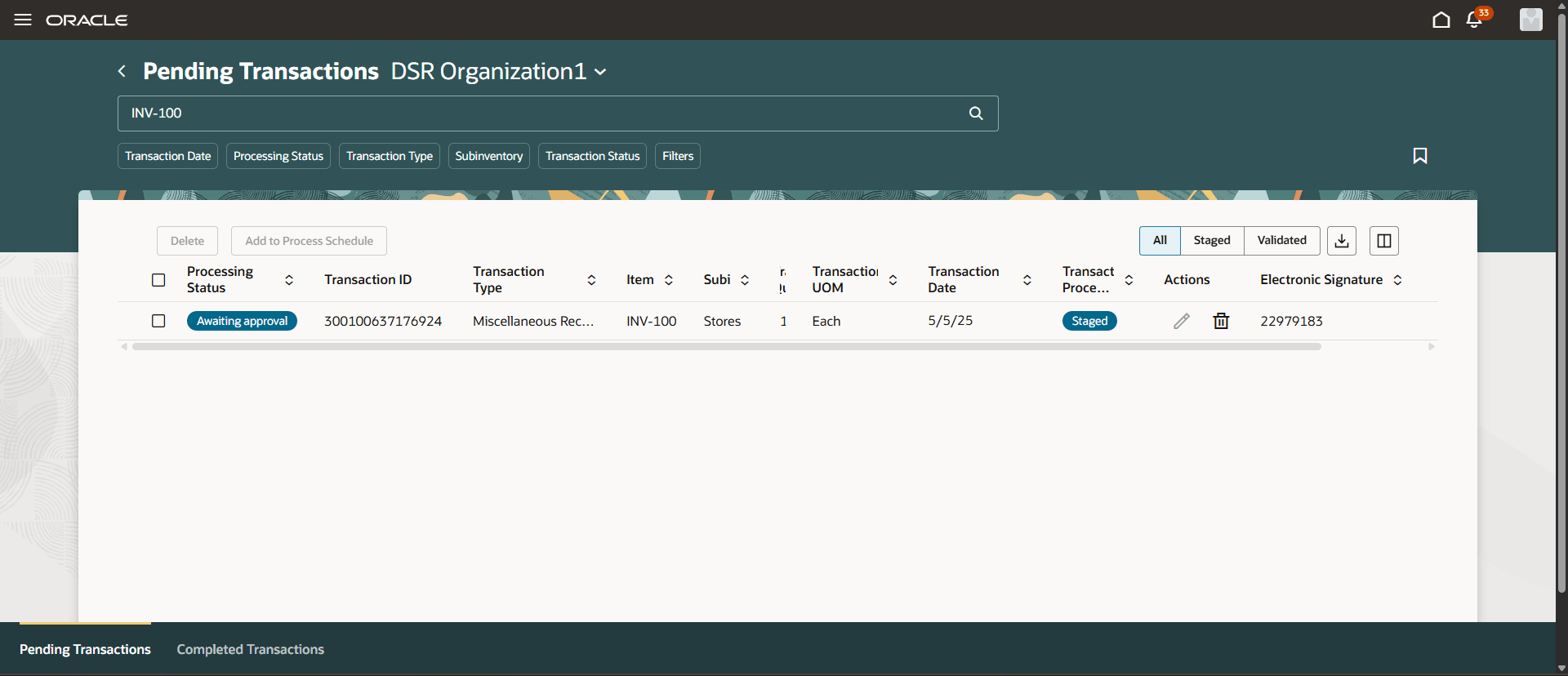
Task: Check the Awaiting approval row checkbox
Action: [x=158, y=321]
